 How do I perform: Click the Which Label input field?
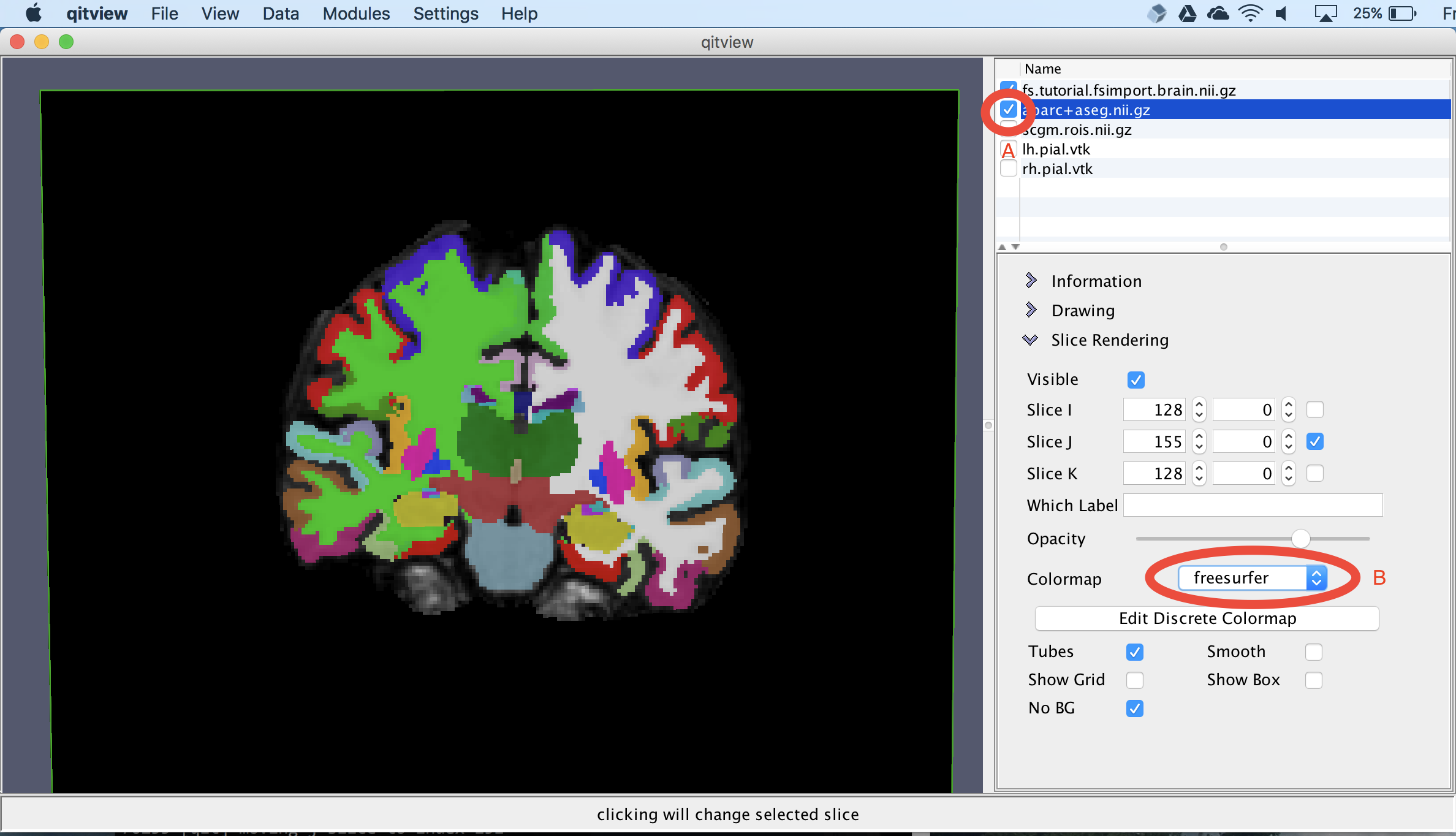point(1252,505)
